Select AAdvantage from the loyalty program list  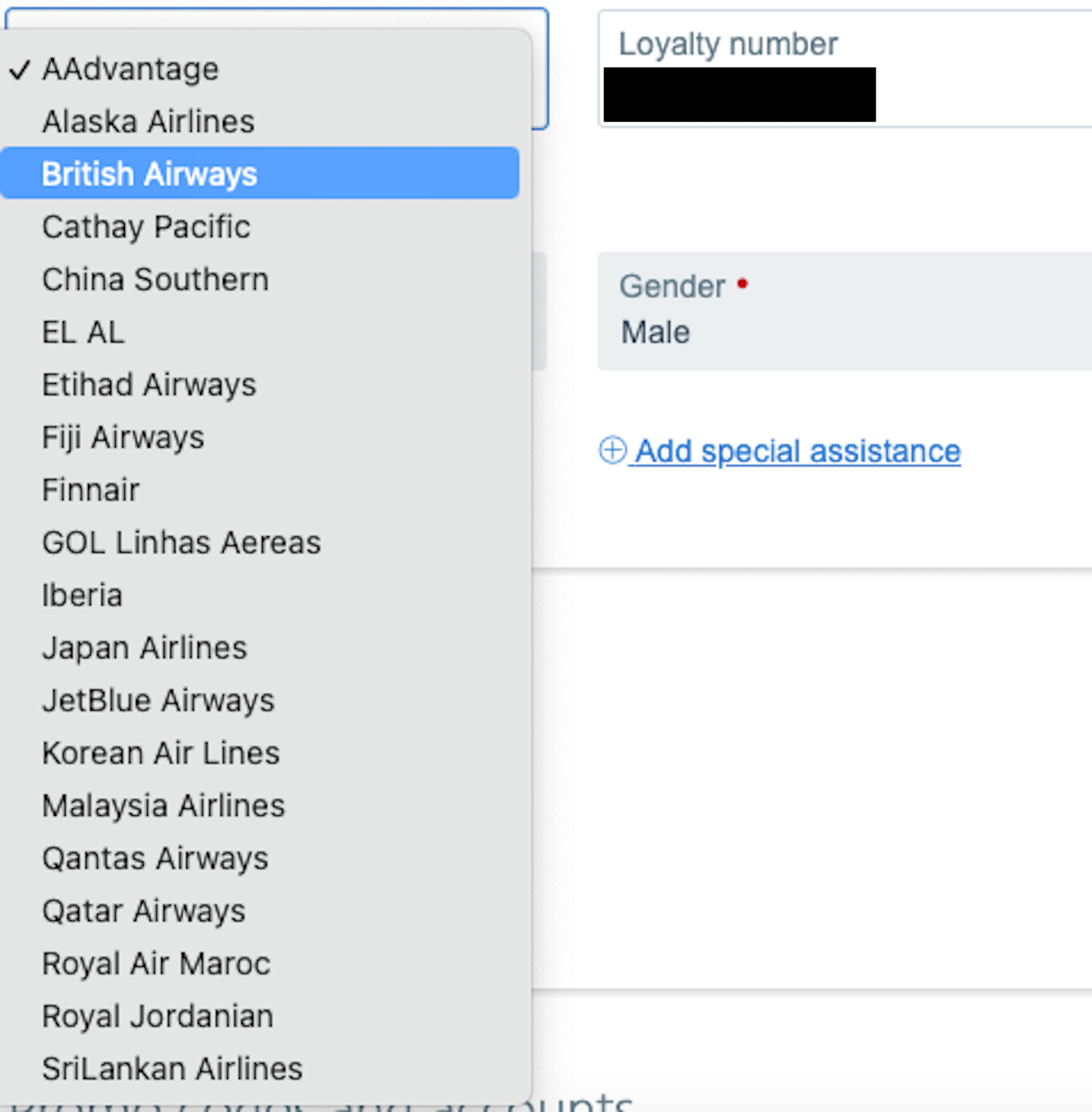click(x=130, y=69)
